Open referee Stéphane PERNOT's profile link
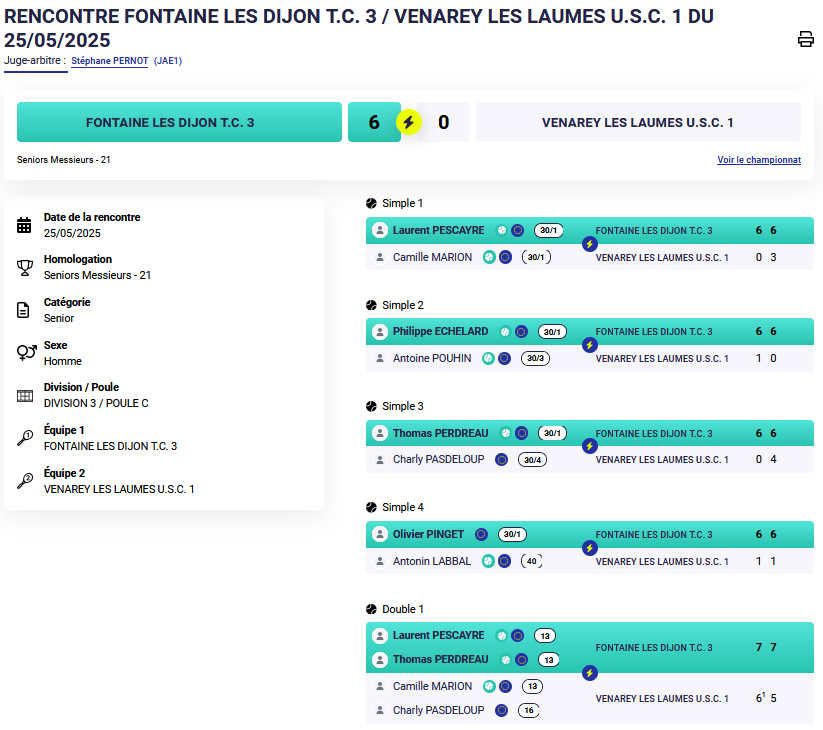Screen dimensions: 823x730 110,61
